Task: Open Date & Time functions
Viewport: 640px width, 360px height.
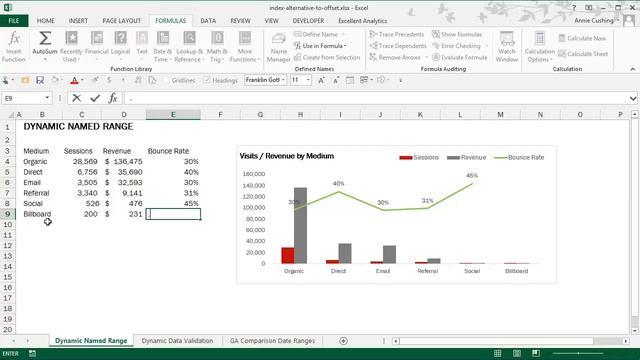Action: [162, 47]
